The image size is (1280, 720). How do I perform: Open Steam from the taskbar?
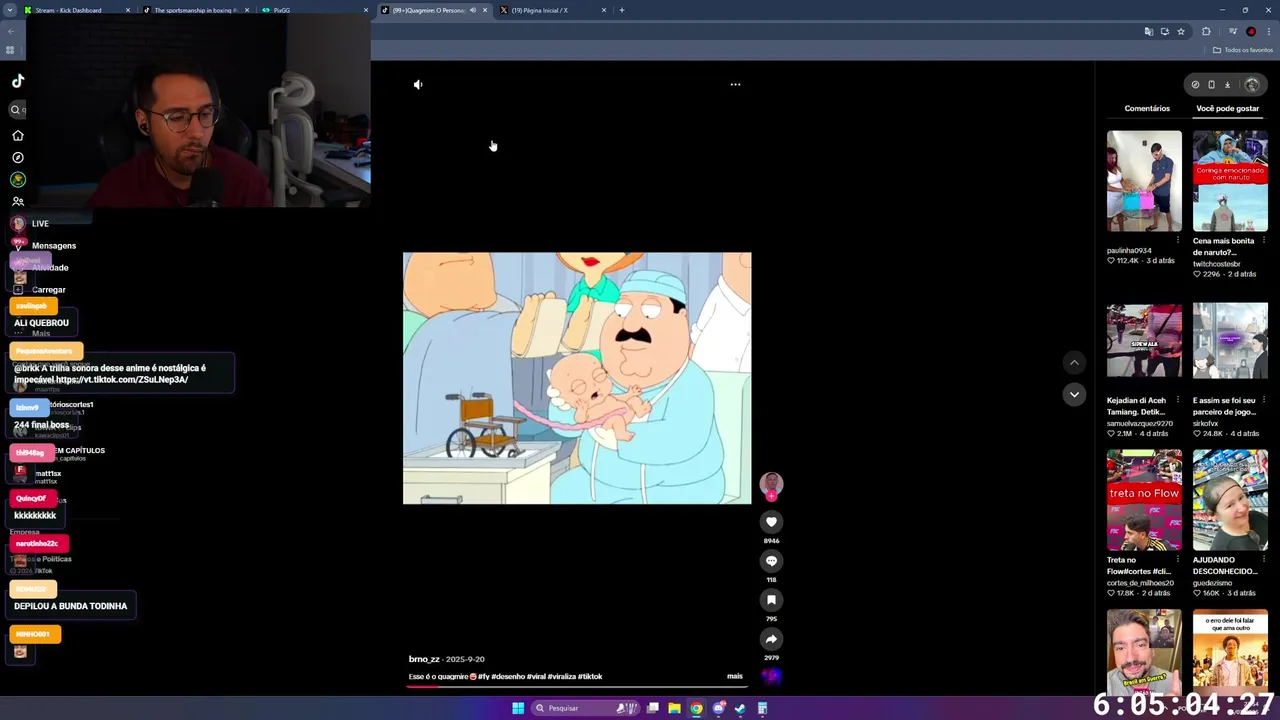[740, 708]
